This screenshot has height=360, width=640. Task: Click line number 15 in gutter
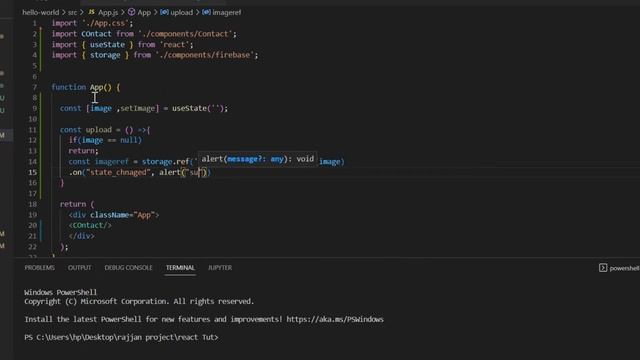pyautogui.click(x=33, y=172)
